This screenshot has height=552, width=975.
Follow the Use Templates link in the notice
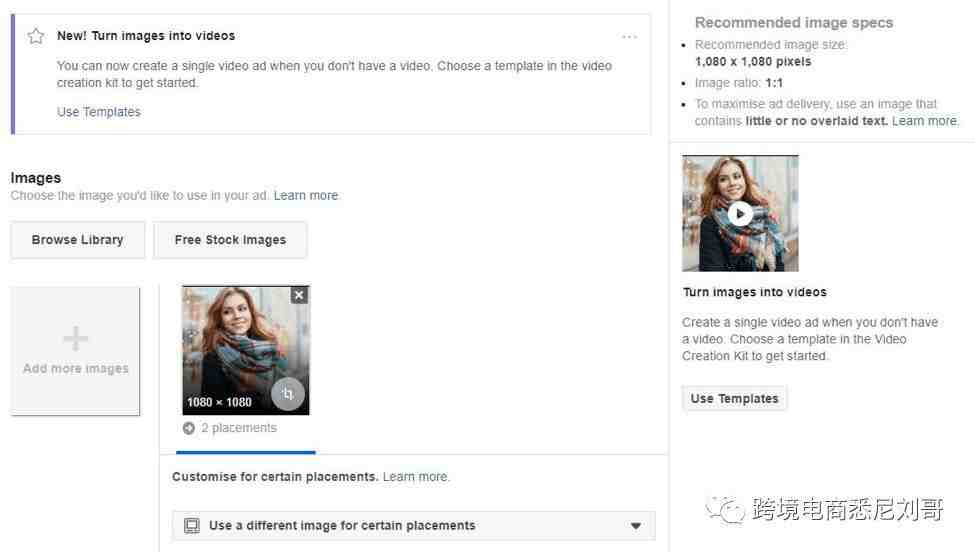click(99, 112)
